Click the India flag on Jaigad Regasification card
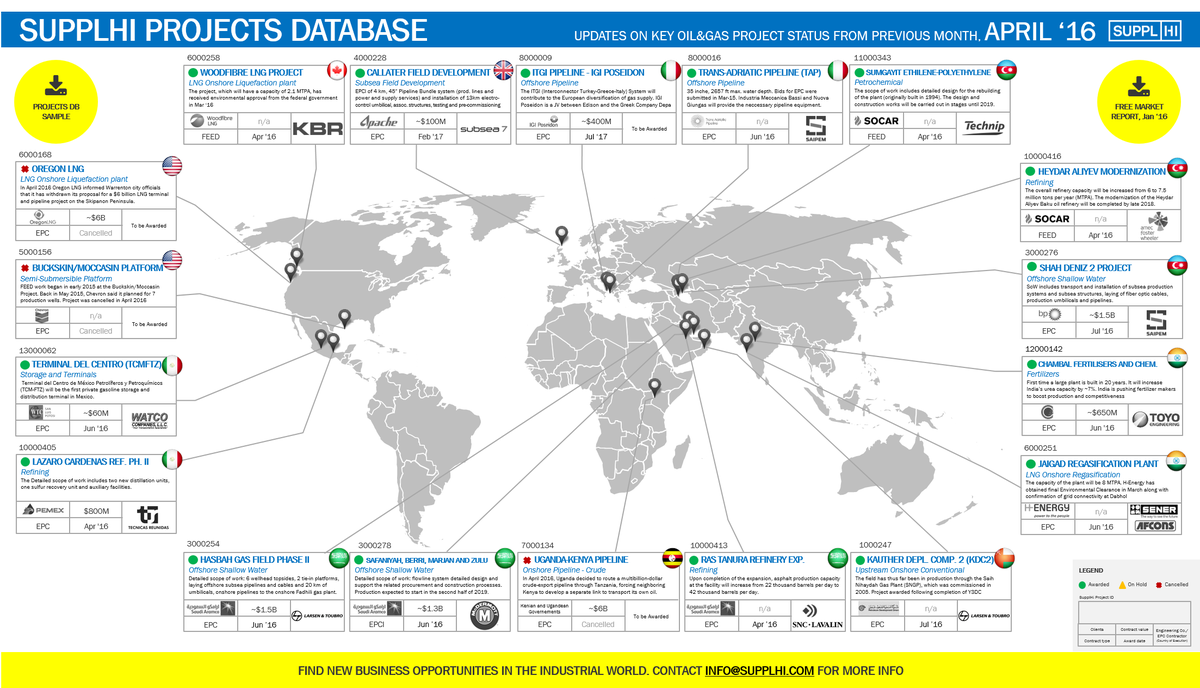 (1175, 461)
